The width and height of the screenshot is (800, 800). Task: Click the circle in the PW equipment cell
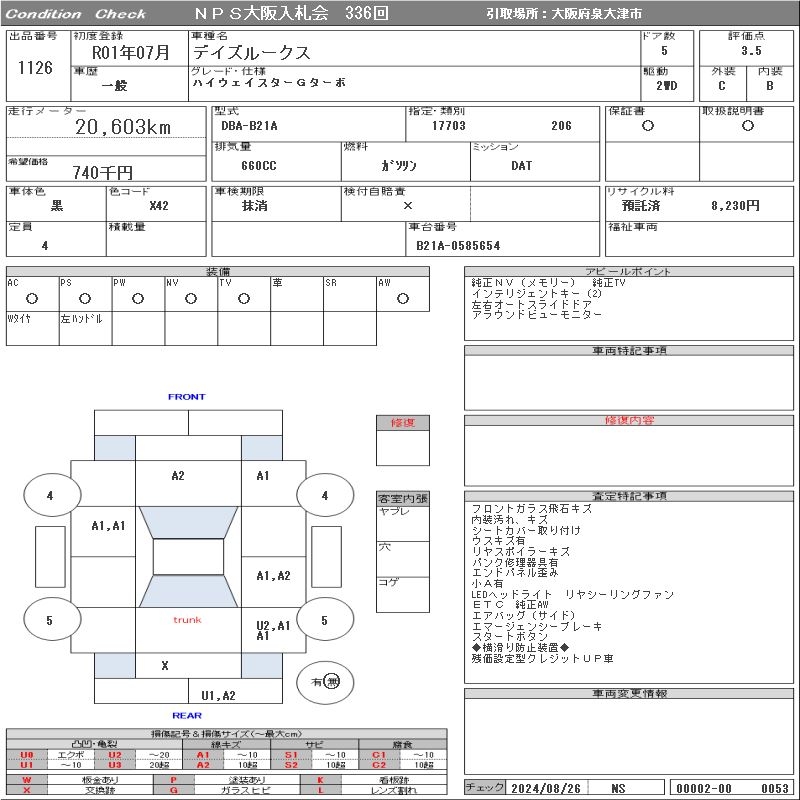[x=138, y=298]
